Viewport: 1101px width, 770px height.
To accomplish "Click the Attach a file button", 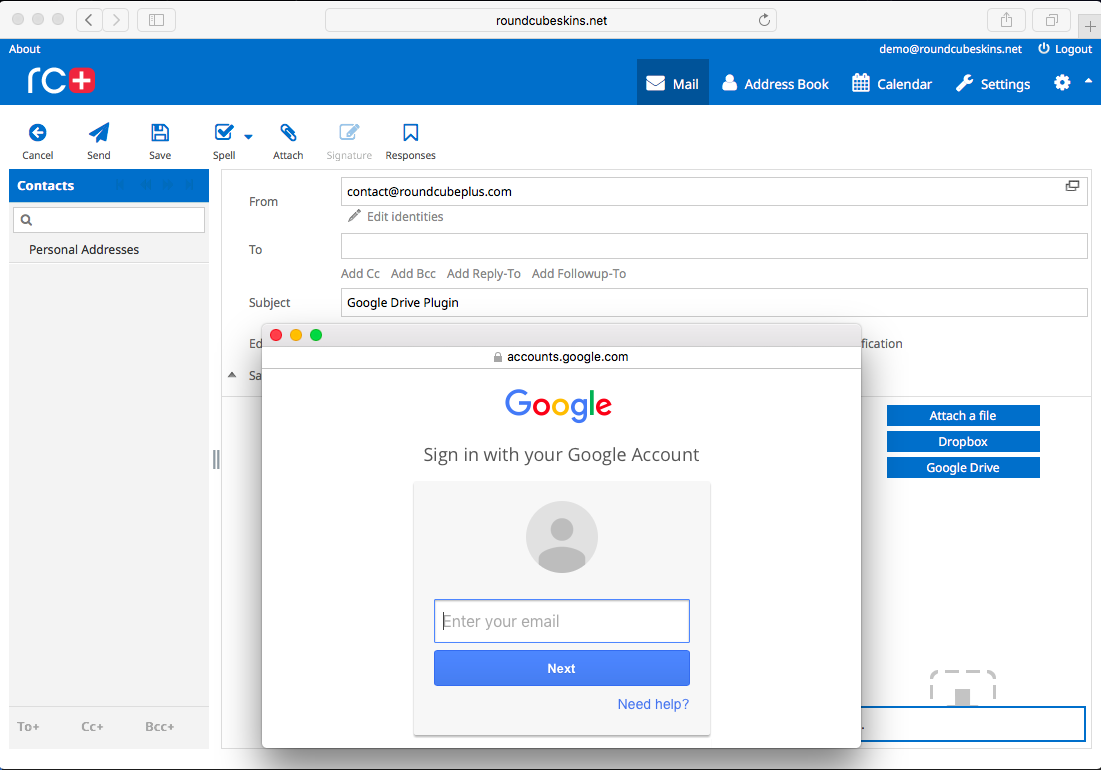I will [x=963, y=416].
